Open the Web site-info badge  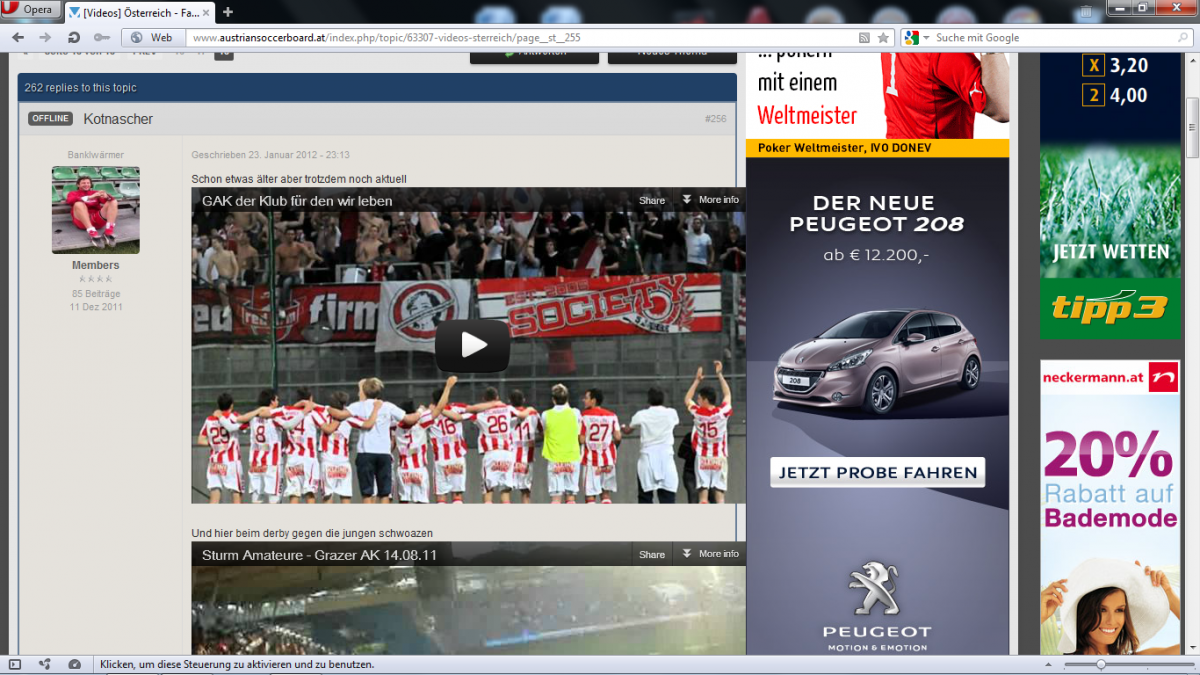click(x=154, y=37)
